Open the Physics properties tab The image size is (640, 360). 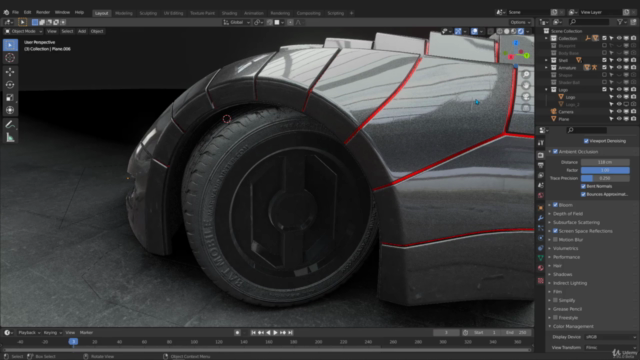pos(541,238)
